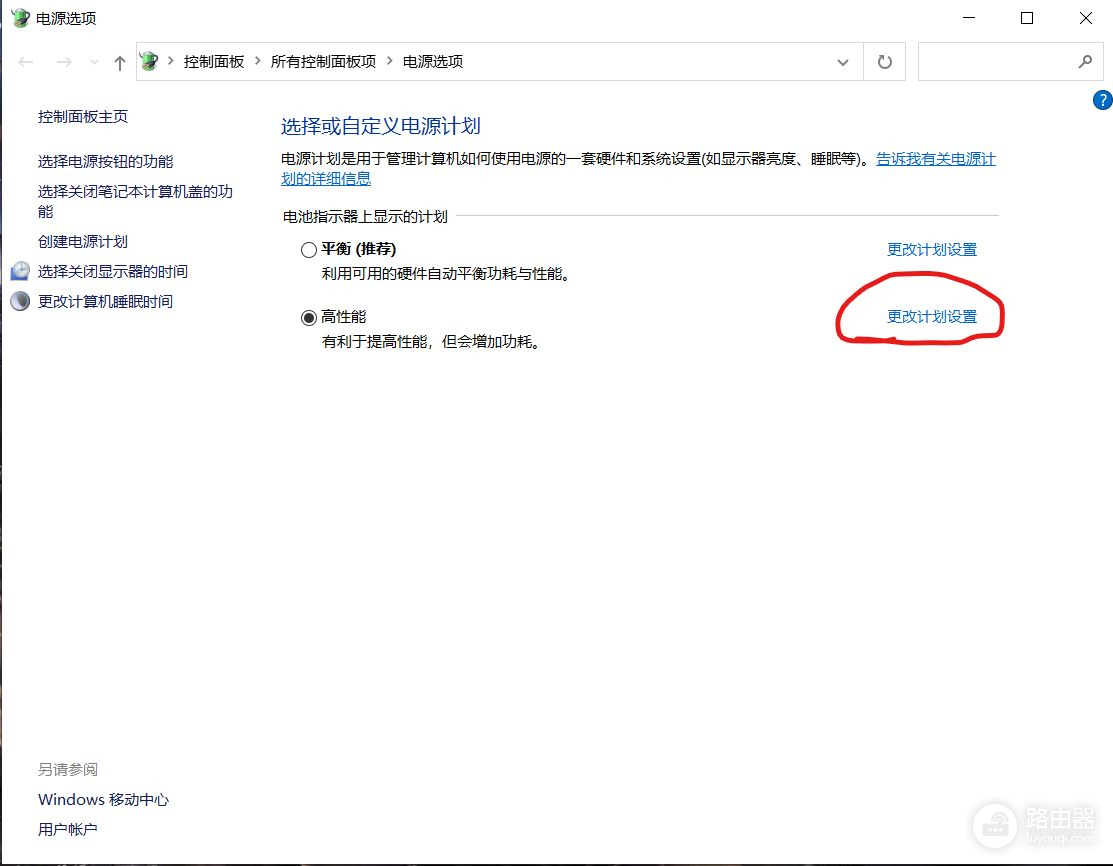1113x866 pixels.
Task: Select the 高性能 power plan
Action: 309,317
